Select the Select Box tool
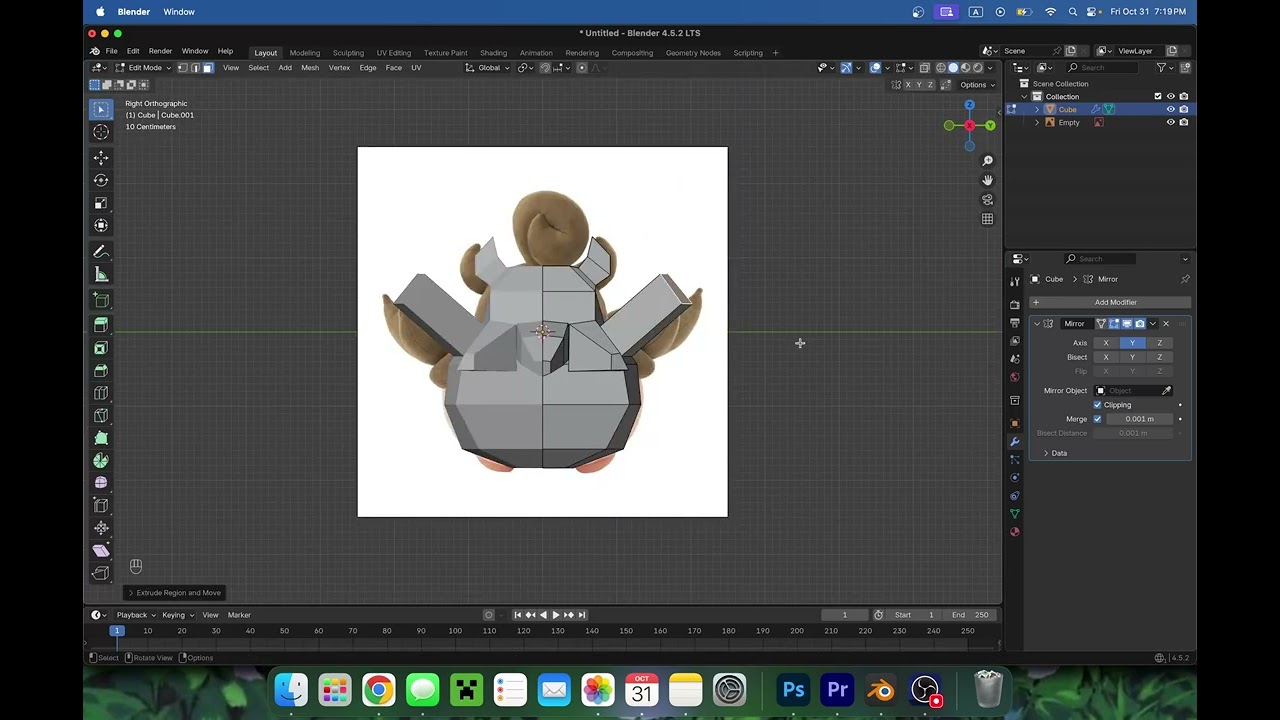The width and height of the screenshot is (1280, 720). pyautogui.click(x=101, y=109)
